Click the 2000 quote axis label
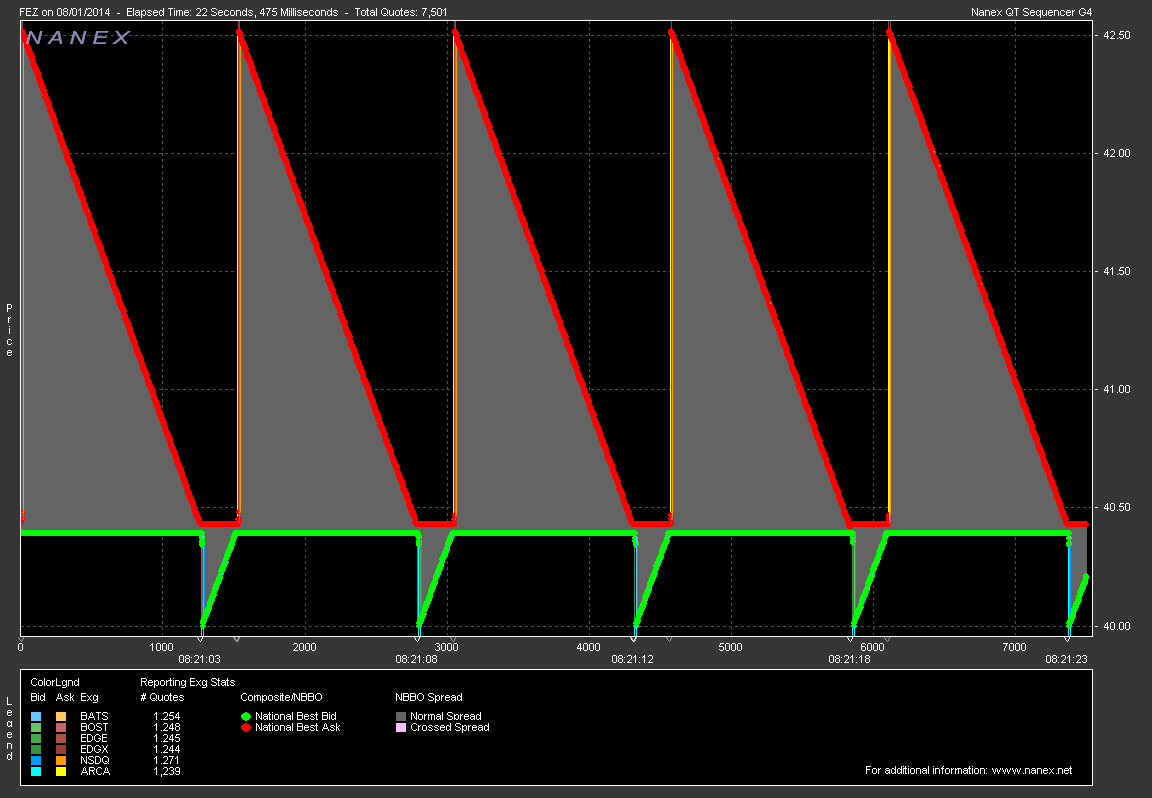 [x=304, y=647]
